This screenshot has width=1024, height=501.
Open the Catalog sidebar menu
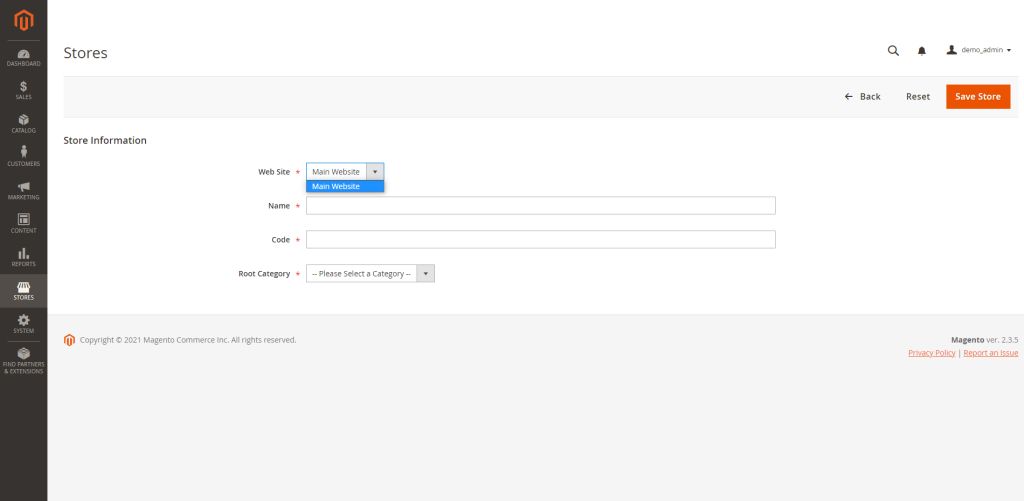tap(24, 124)
